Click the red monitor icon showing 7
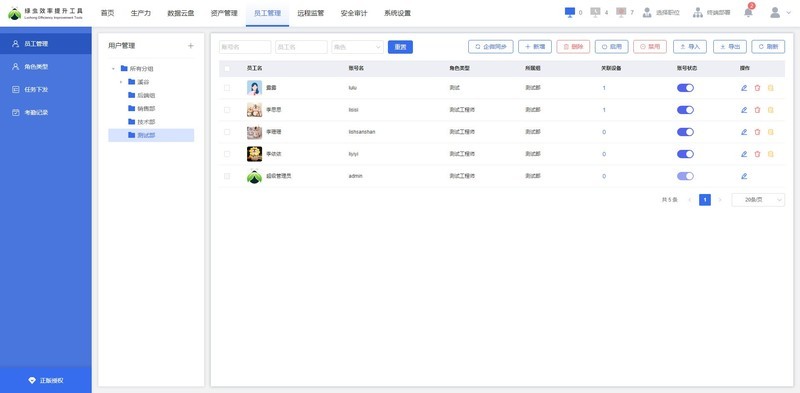 click(x=621, y=12)
